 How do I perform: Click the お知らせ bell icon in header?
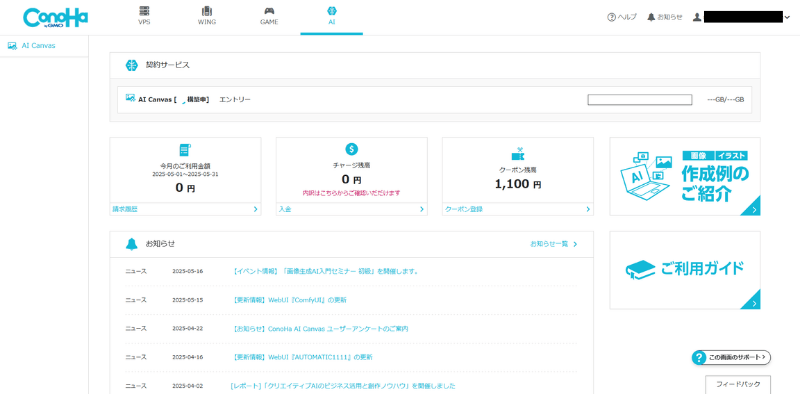pyautogui.click(x=651, y=17)
